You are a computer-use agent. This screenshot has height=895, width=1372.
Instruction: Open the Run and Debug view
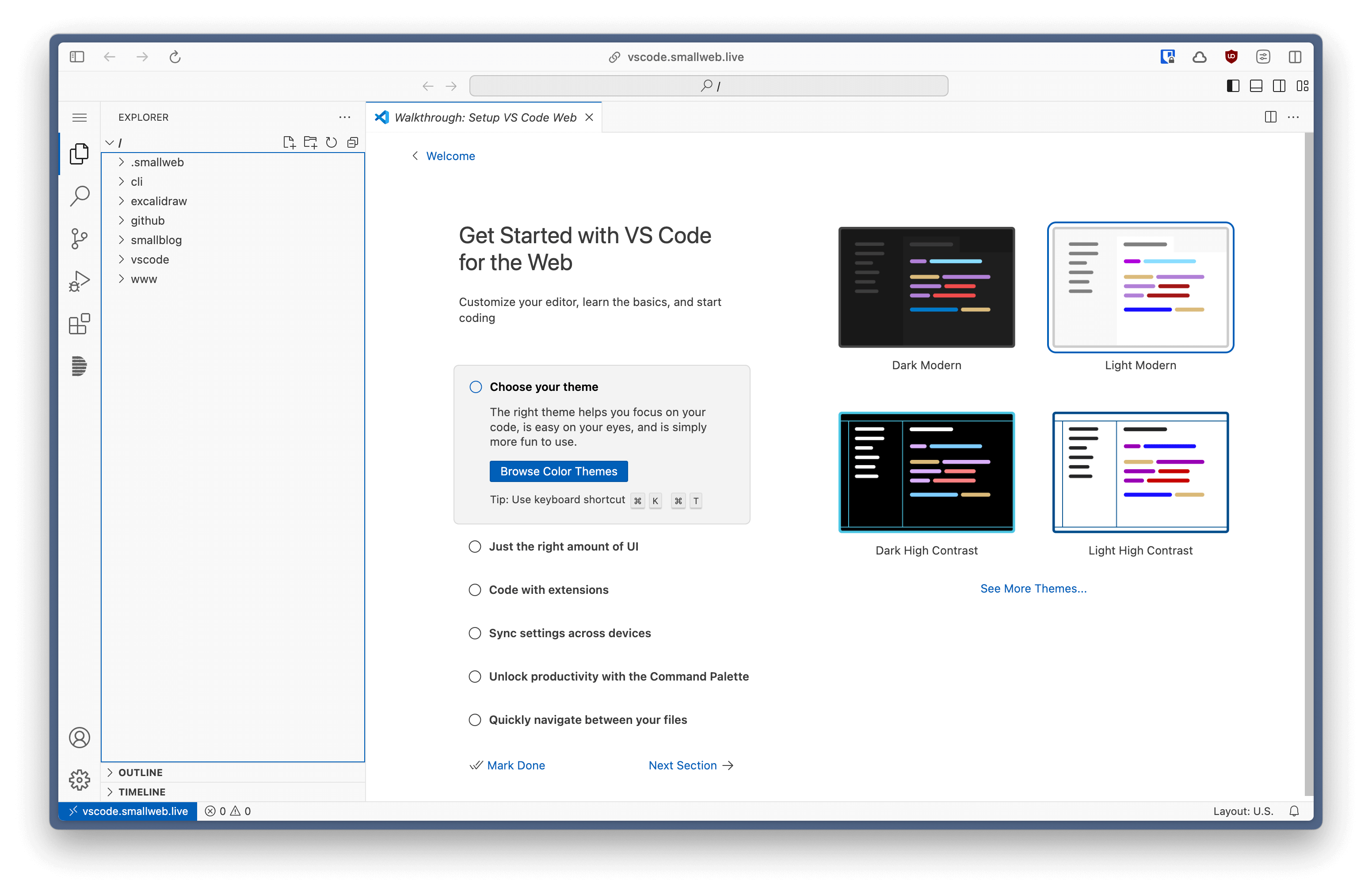(x=80, y=281)
